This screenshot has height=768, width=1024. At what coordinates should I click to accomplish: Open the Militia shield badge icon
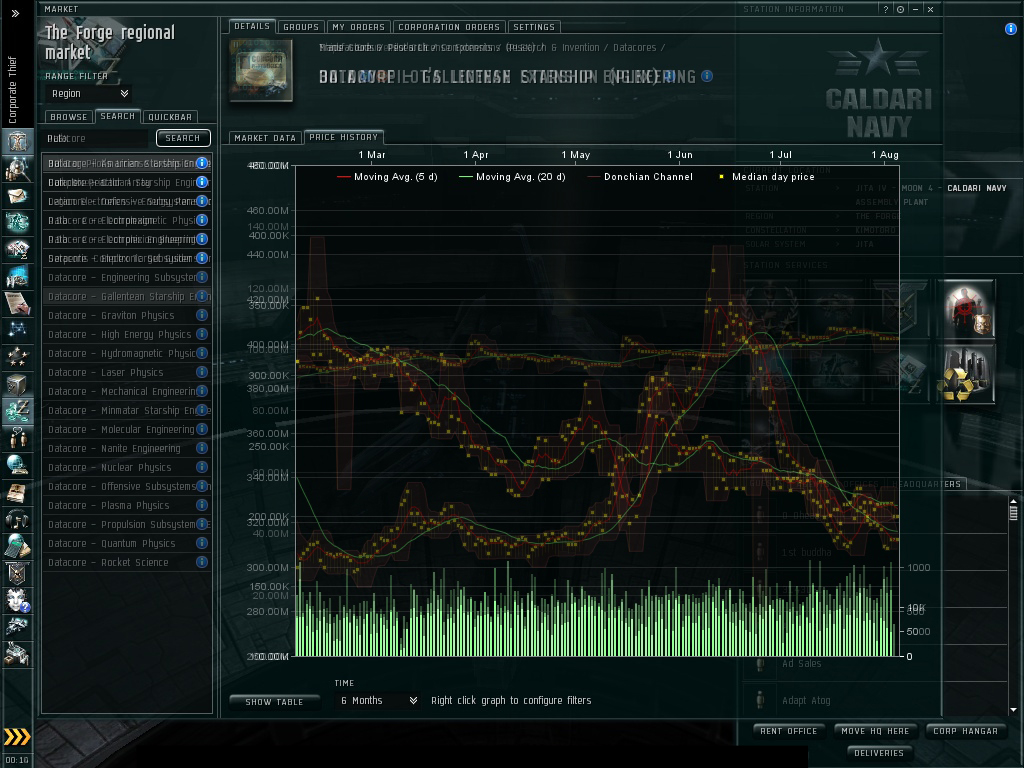[x=17, y=573]
